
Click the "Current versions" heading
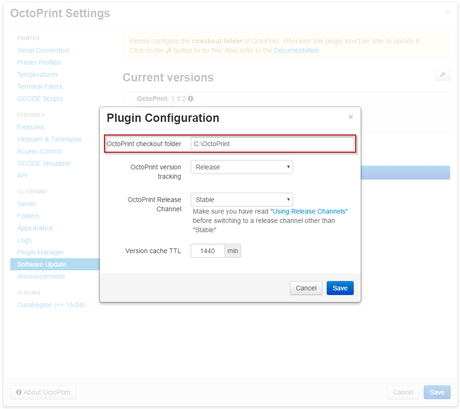[168, 77]
